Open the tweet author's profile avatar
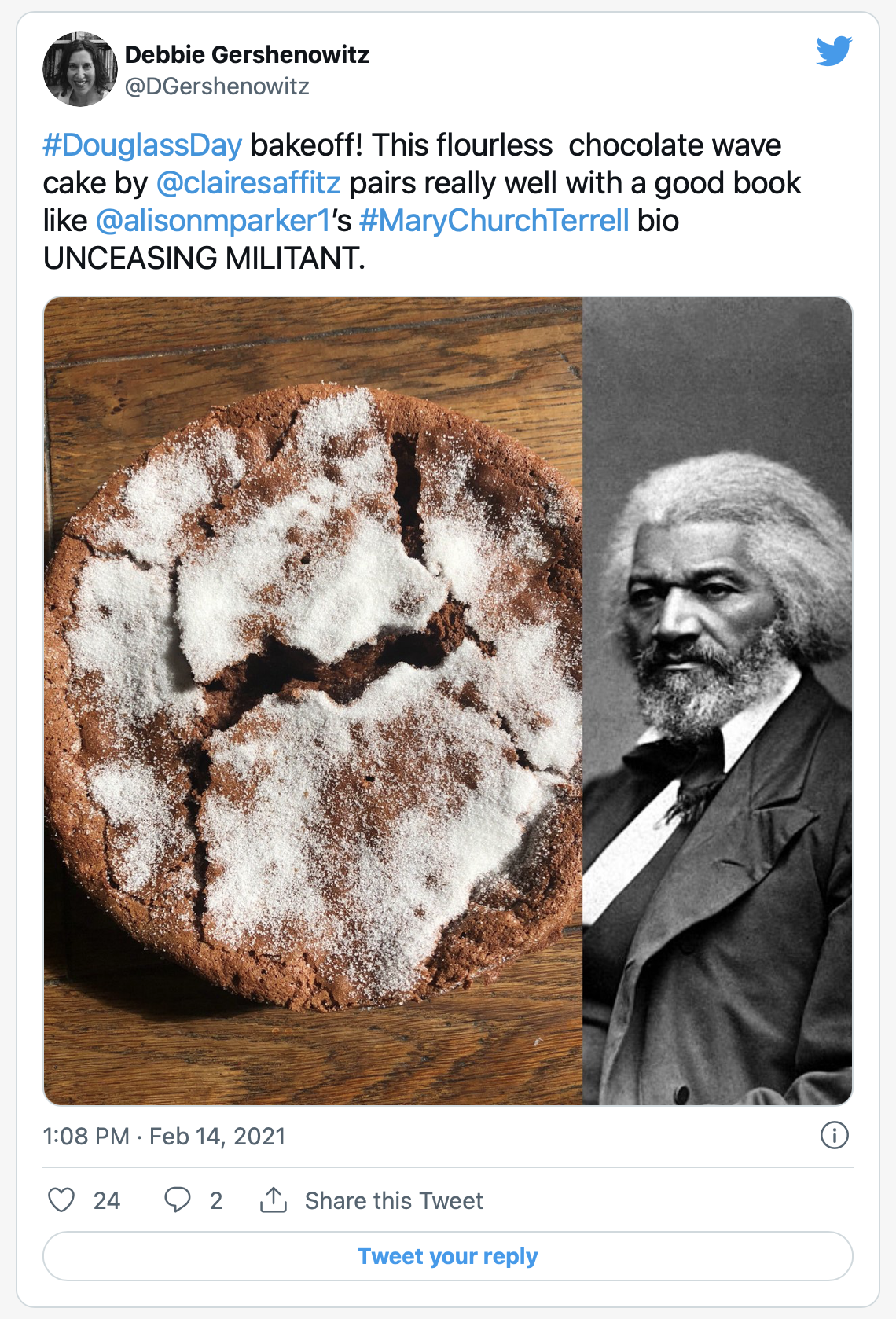896x1319 pixels. click(x=80, y=69)
